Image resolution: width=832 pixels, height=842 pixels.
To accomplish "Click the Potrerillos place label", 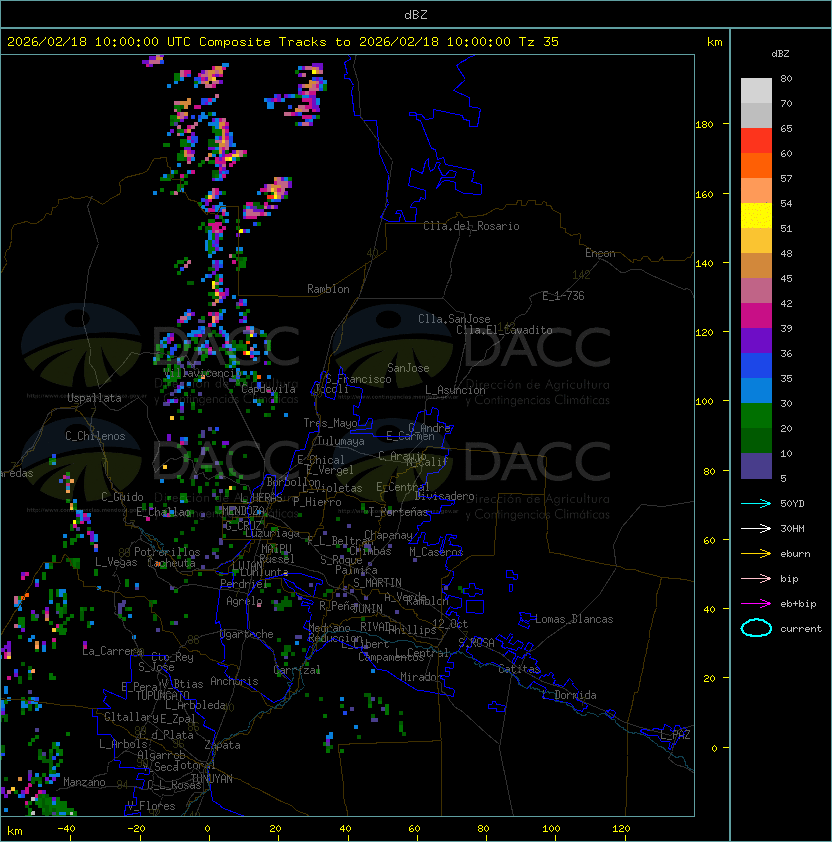I will pyautogui.click(x=167, y=552).
